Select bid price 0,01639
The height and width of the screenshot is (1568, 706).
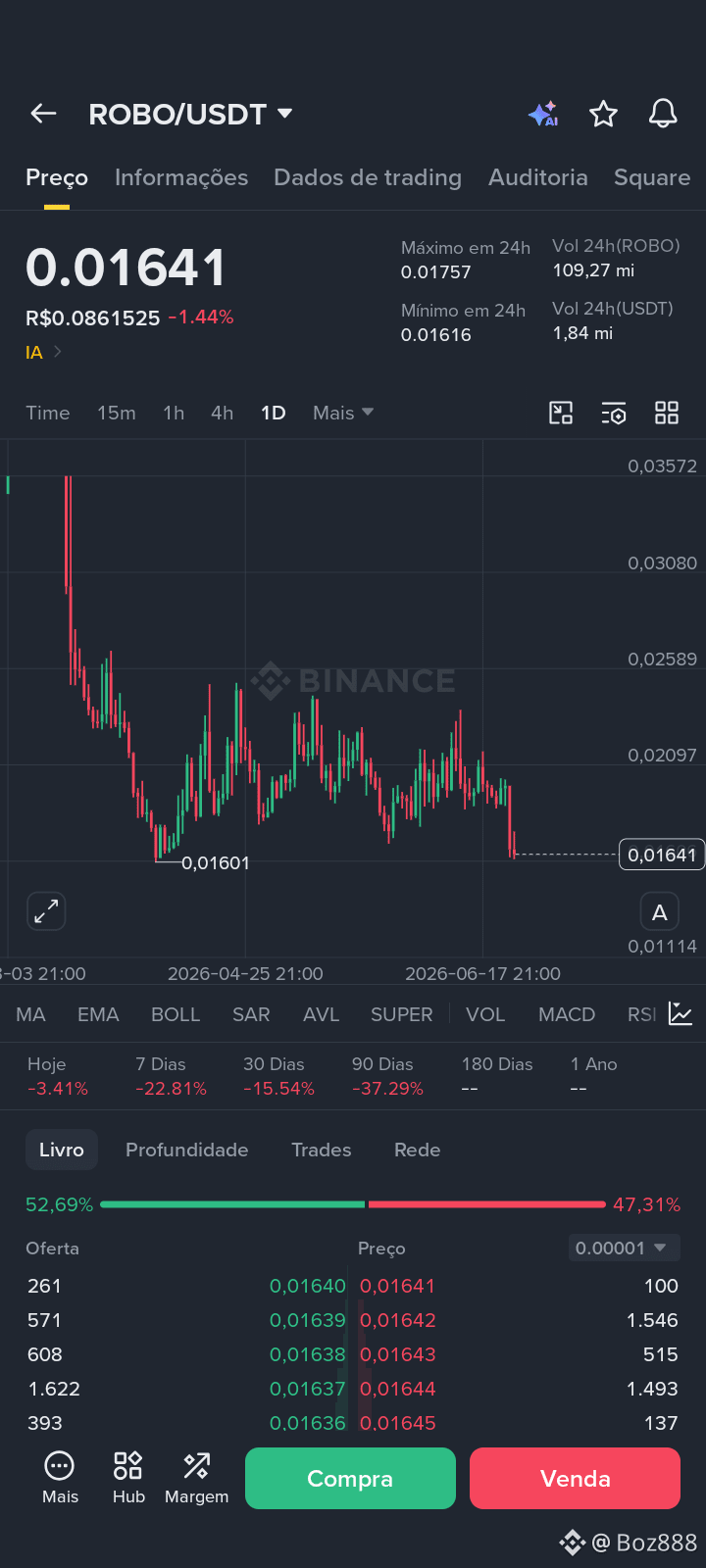(x=308, y=1320)
